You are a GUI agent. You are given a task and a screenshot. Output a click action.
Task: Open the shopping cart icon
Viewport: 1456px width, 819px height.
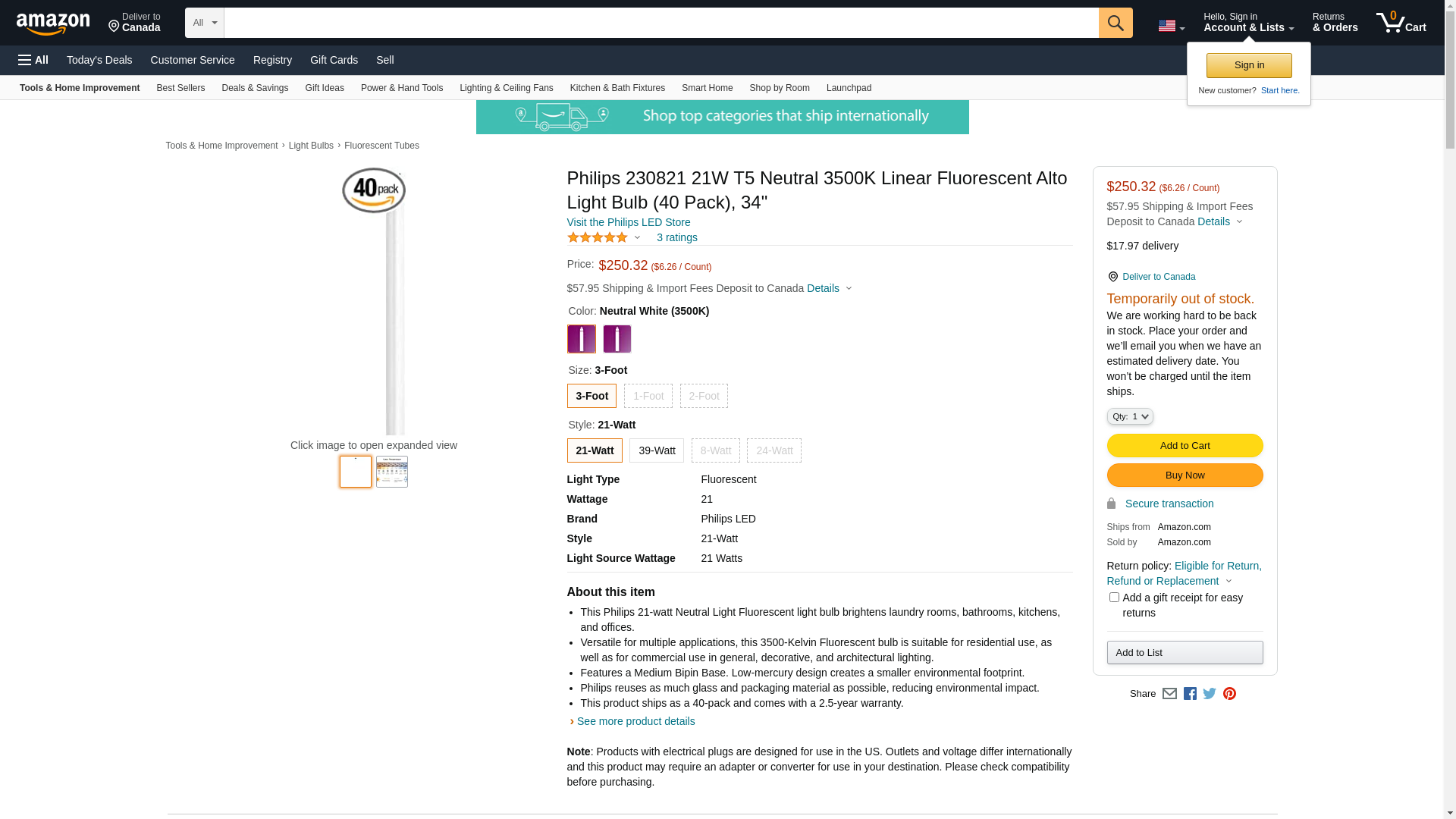pyautogui.click(x=1400, y=23)
